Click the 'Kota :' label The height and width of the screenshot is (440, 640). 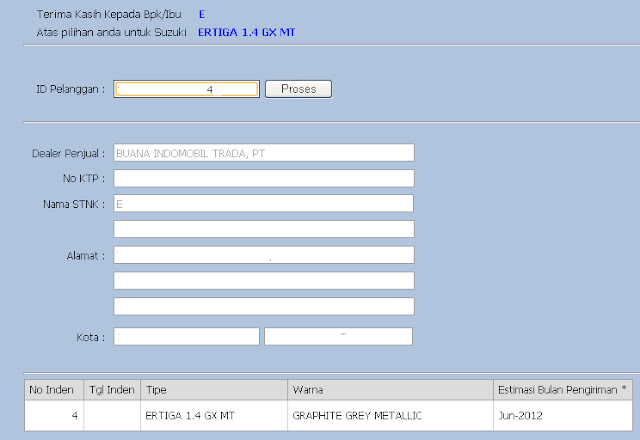click(91, 338)
